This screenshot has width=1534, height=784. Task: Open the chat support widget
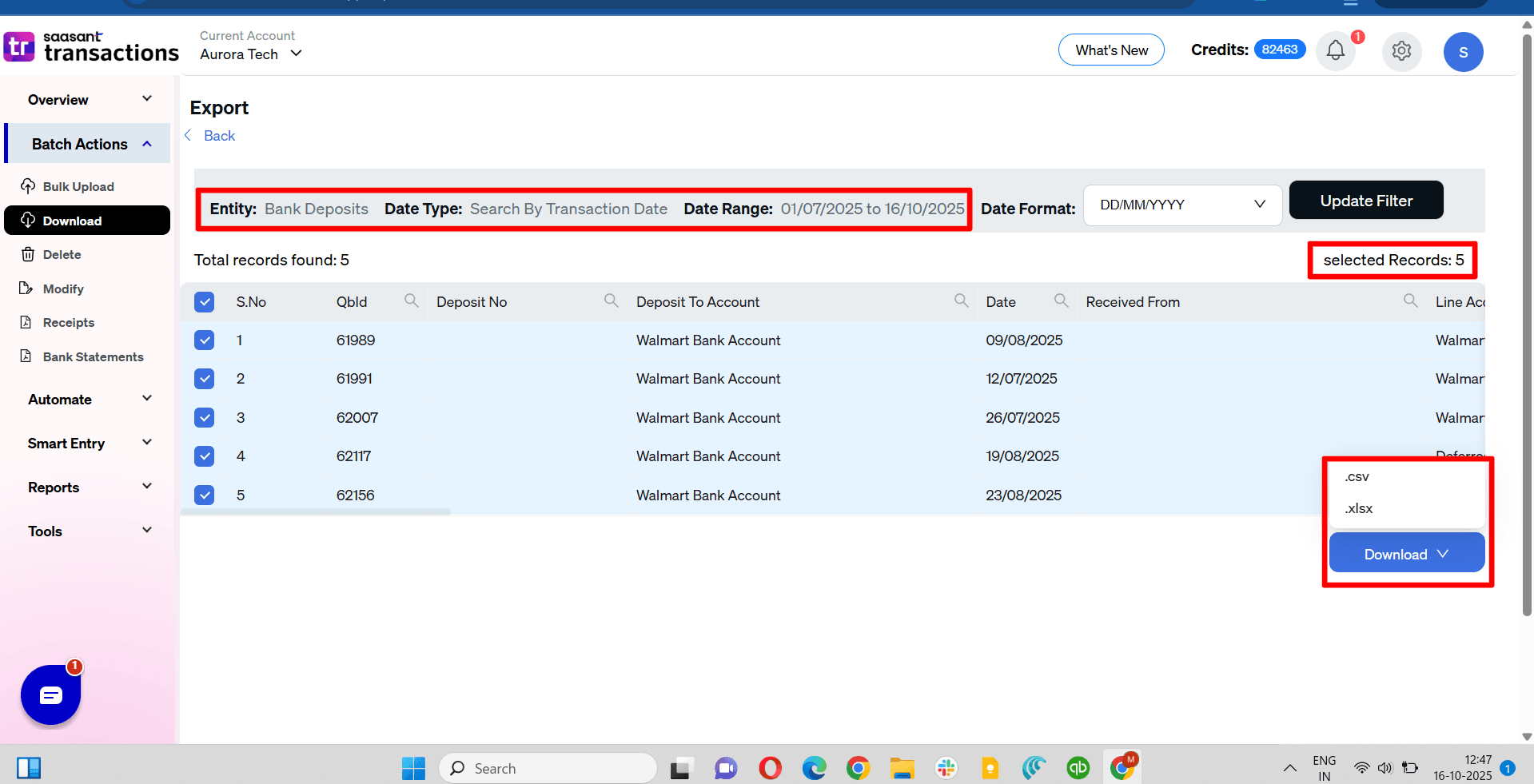[50, 694]
